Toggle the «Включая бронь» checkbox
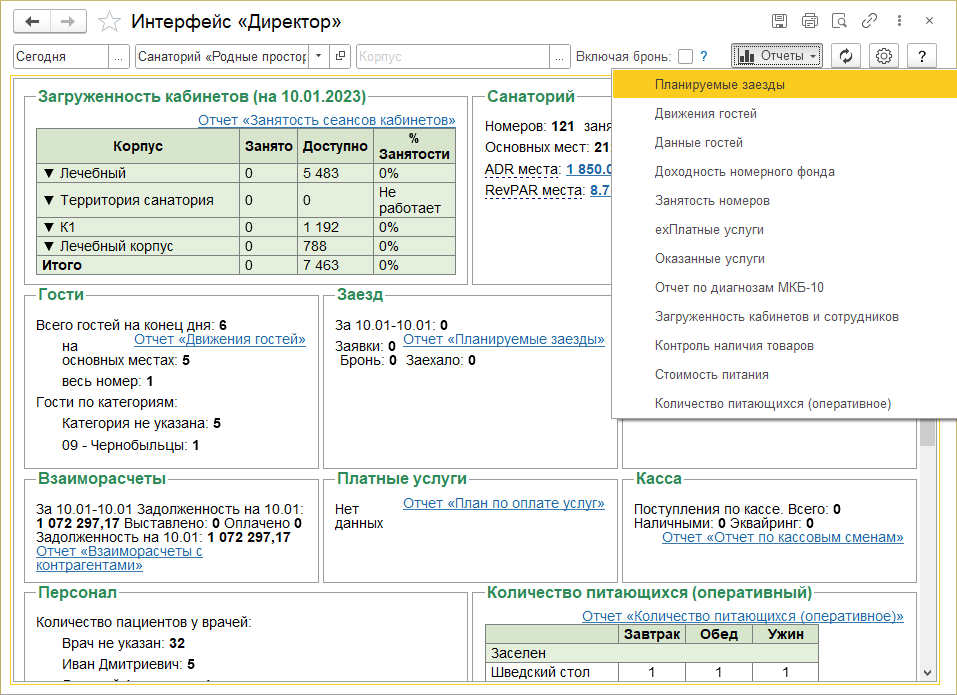This screenshot has width=957, height=695. (x=685, y=57)
